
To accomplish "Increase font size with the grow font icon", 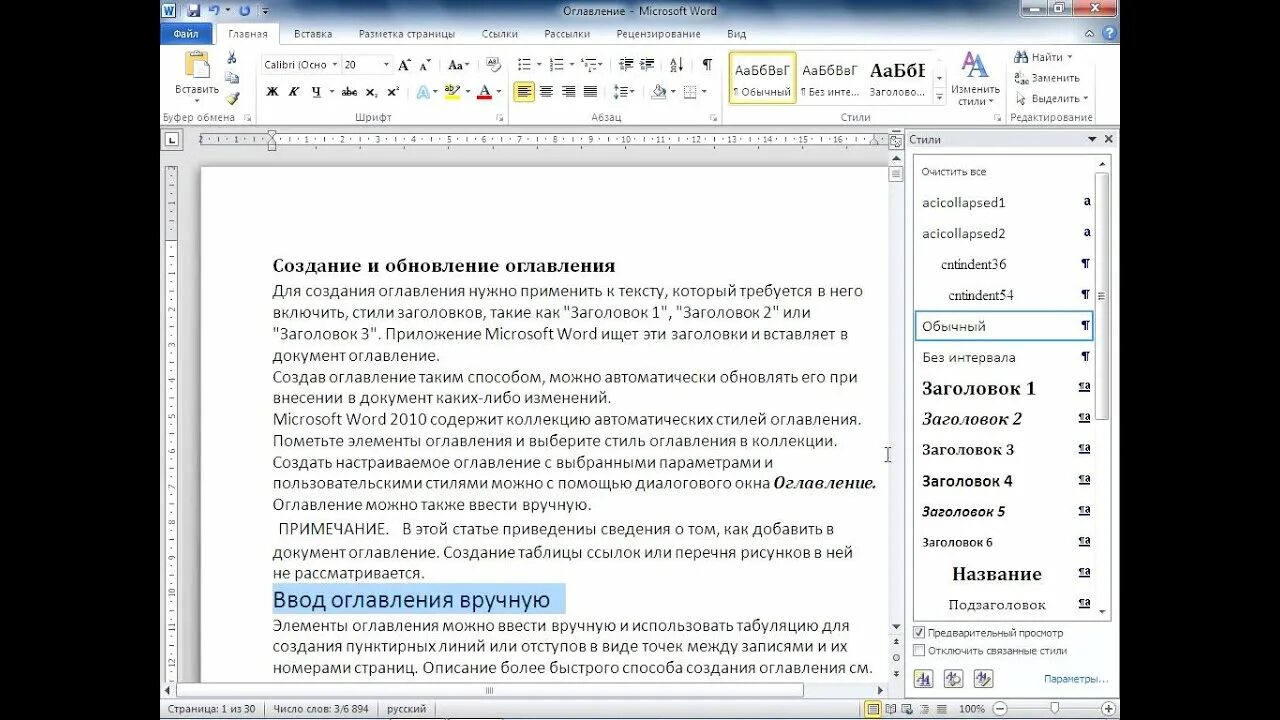I will tap(404, 65).
